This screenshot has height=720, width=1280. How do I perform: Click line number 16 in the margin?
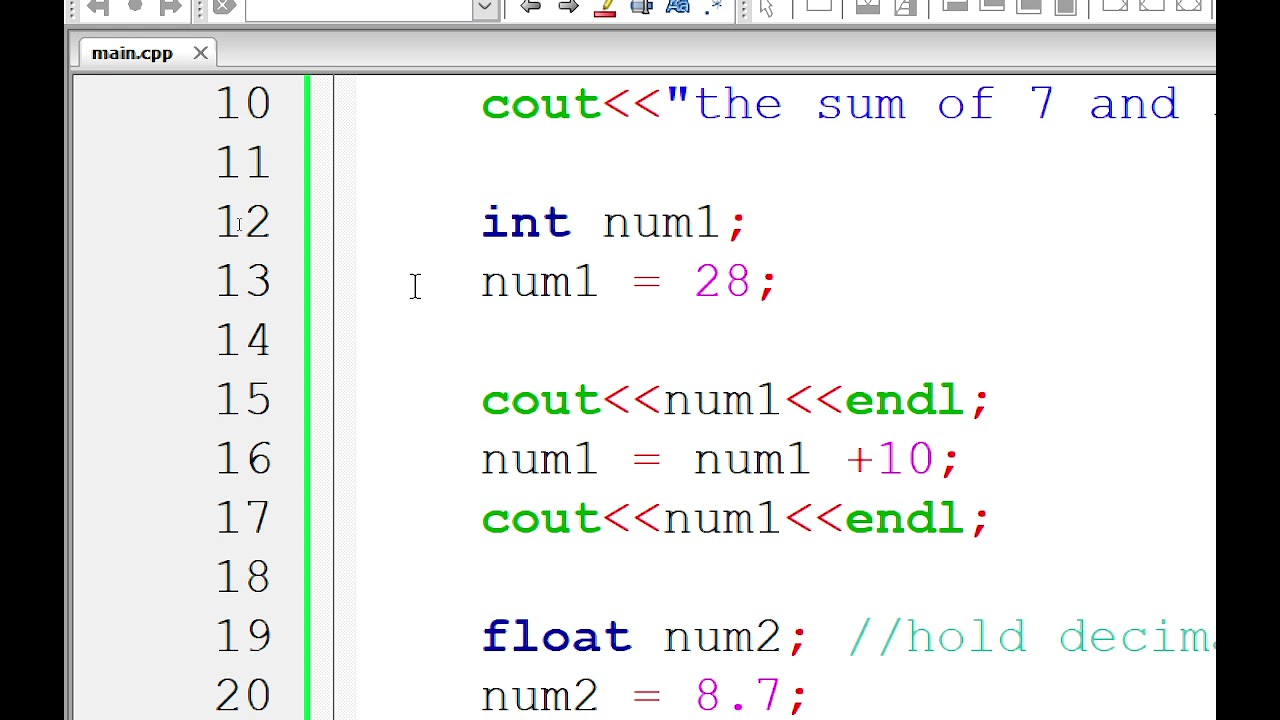point(243,459)
